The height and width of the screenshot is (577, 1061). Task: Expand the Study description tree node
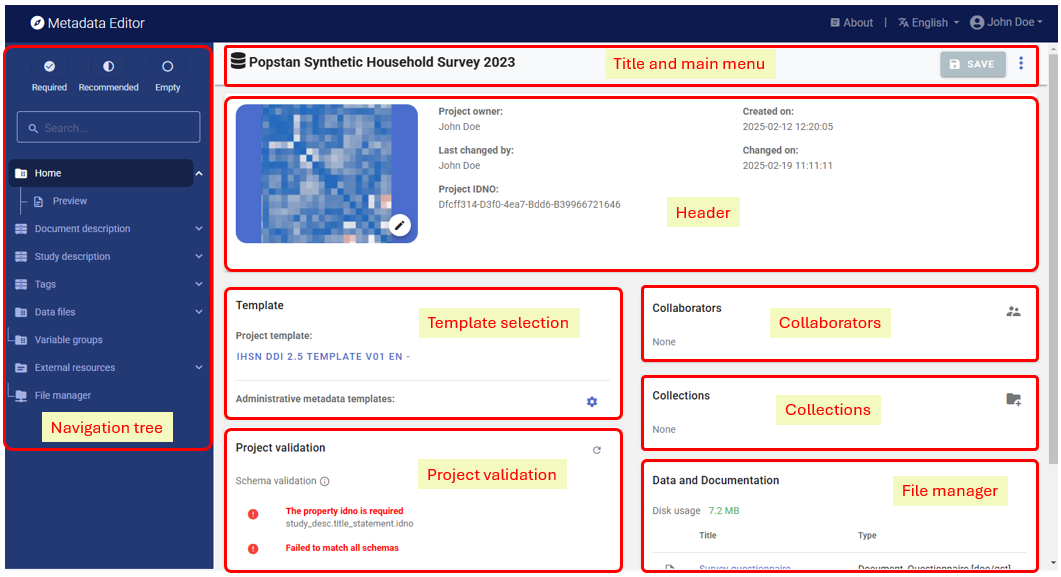pos(199,257)
